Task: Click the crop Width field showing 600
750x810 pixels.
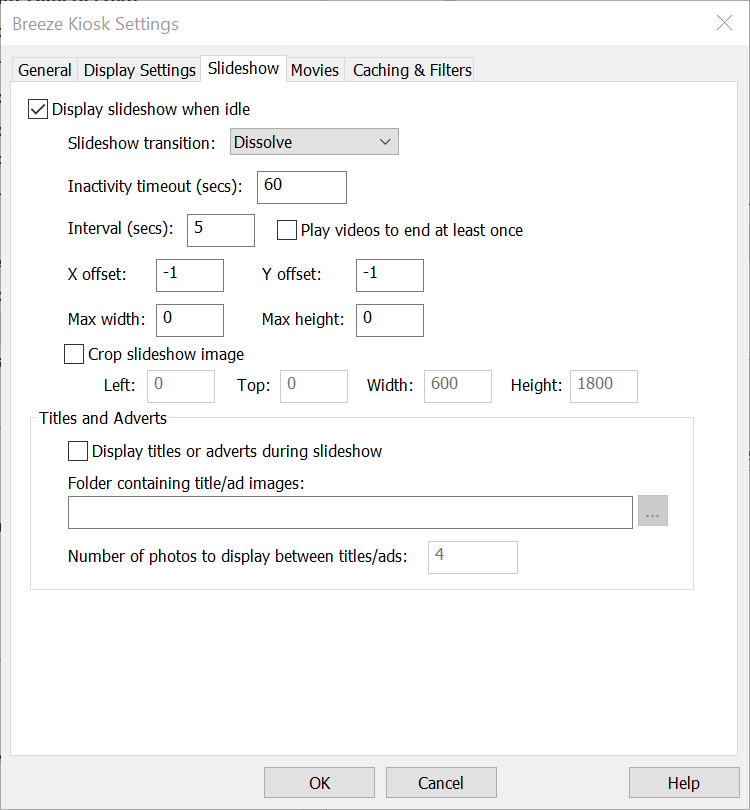Action: (x=458, y=386)
